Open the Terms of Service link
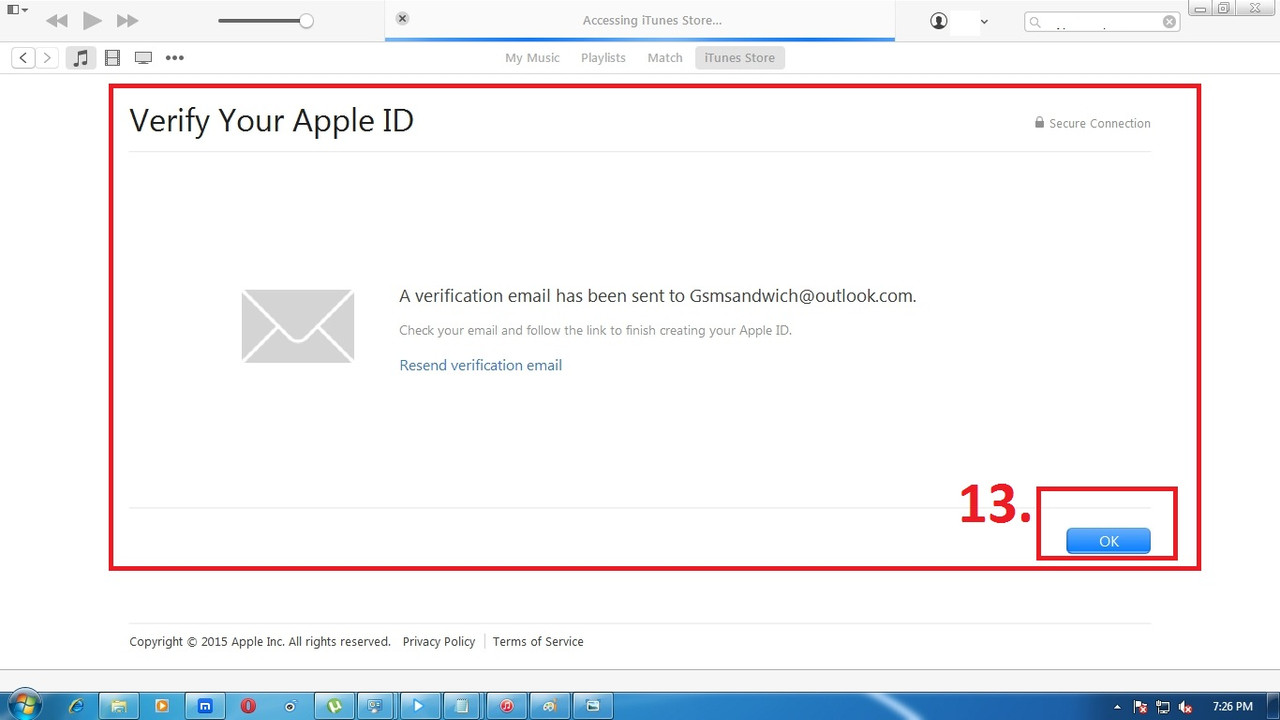Image resolution: width=1280 pixels, height=720 pixels. 538,642
